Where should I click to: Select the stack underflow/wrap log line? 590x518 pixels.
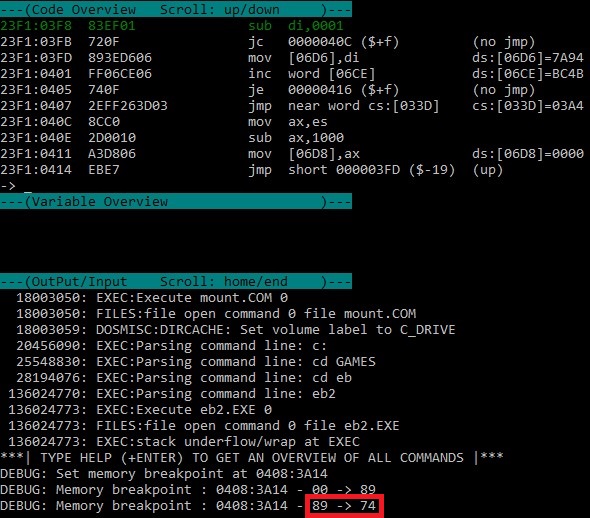click(x=184, y=441)
